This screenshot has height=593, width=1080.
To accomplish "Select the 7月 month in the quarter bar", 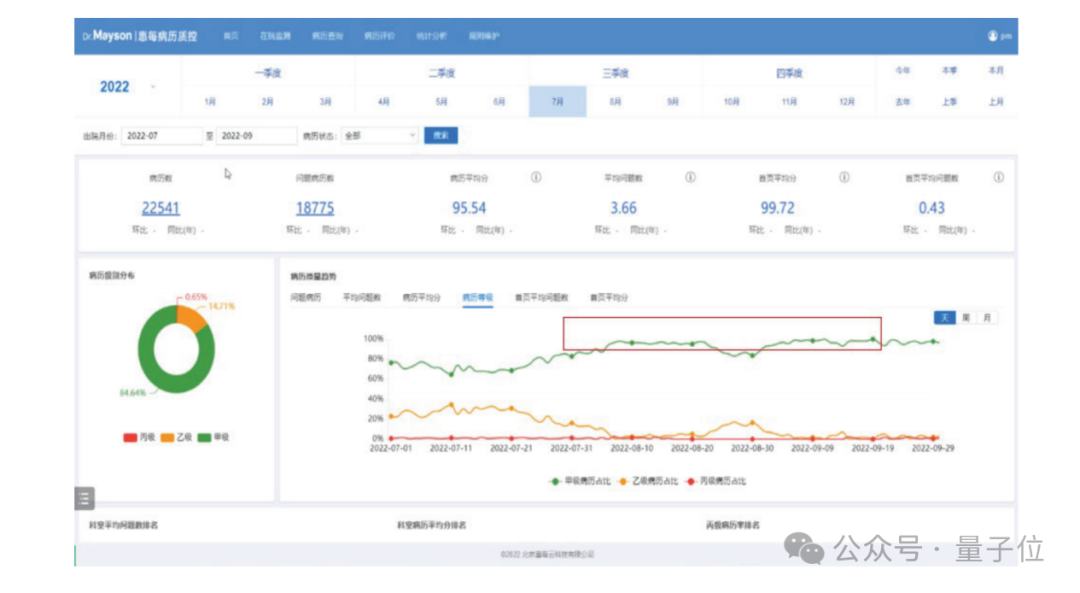I will coord(557,101).
